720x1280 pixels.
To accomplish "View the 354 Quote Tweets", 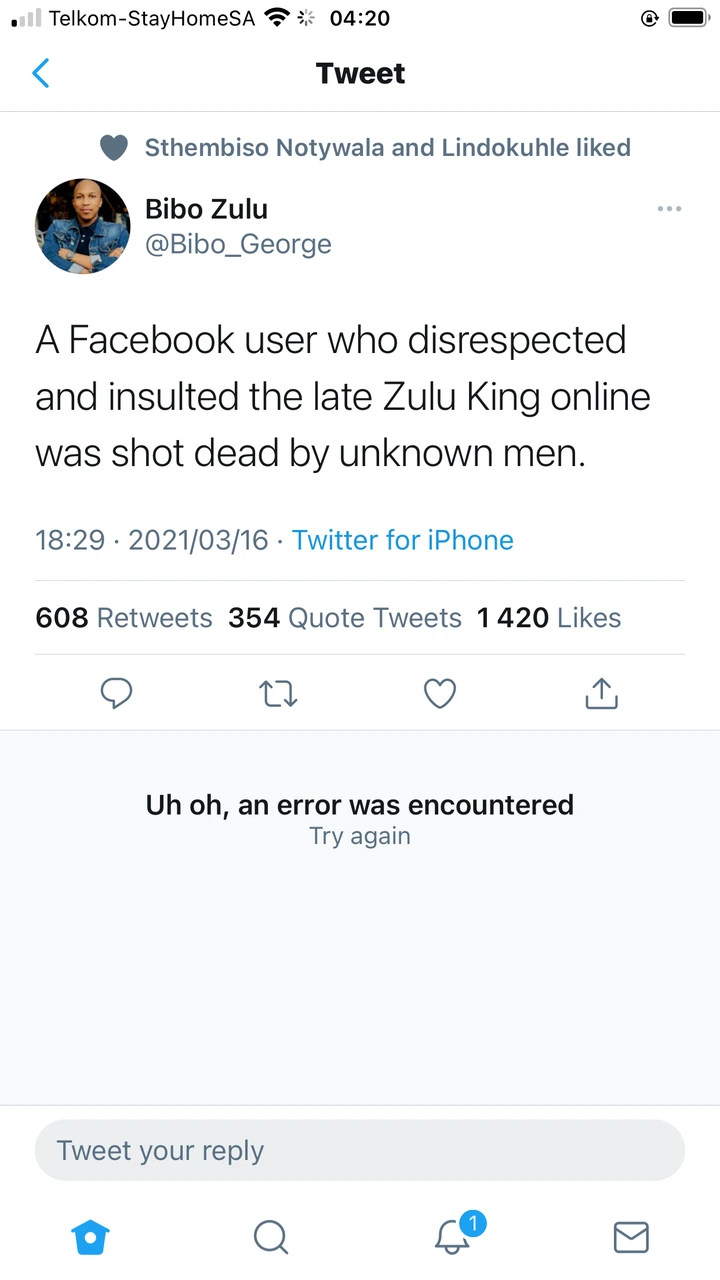I will (x=345, y=618).
